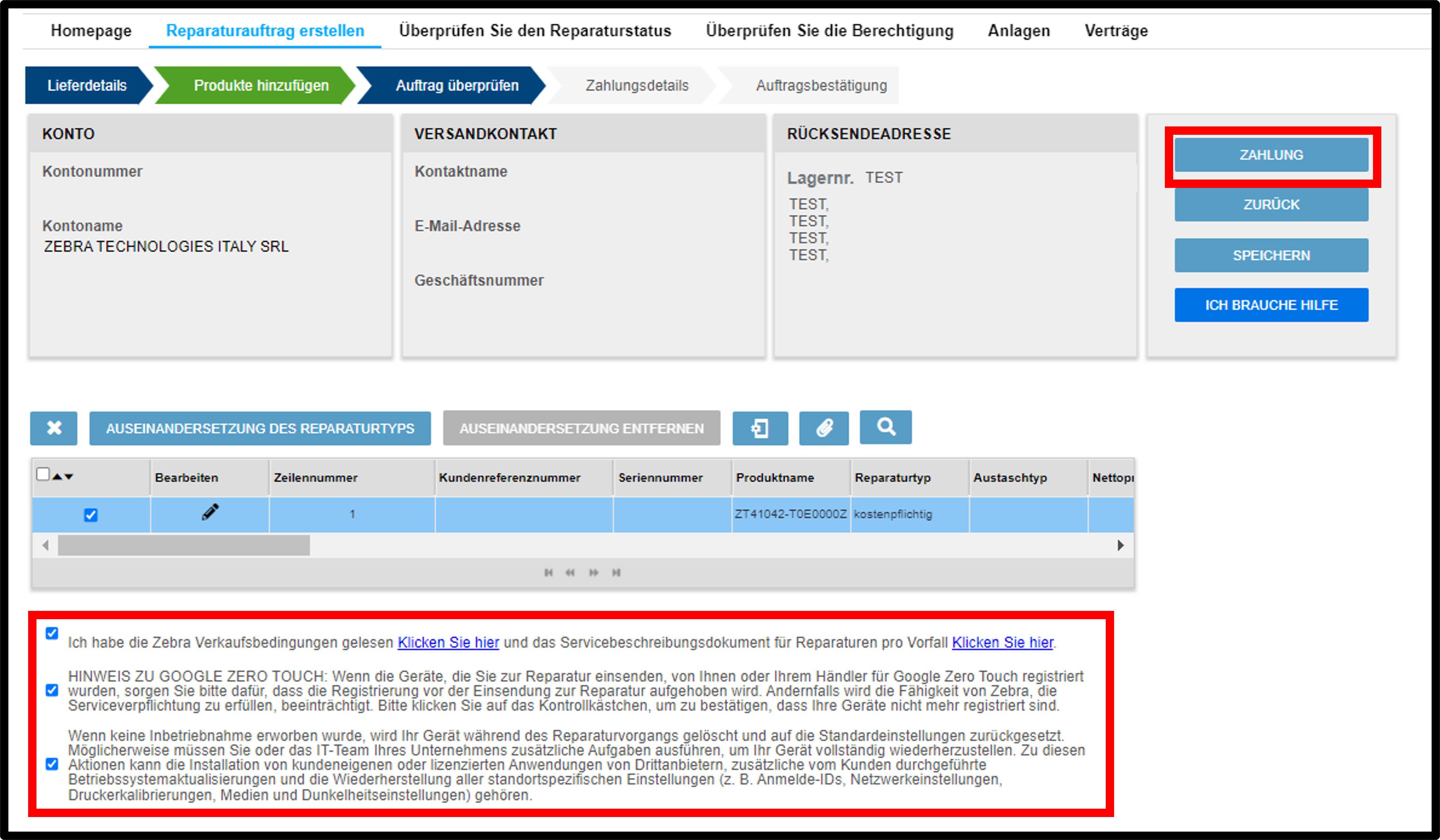Click AUSEINANDERSETZUNG ENTFERNEN button
This screenshot has width=1440, height=840.
[x=582, y=428]
